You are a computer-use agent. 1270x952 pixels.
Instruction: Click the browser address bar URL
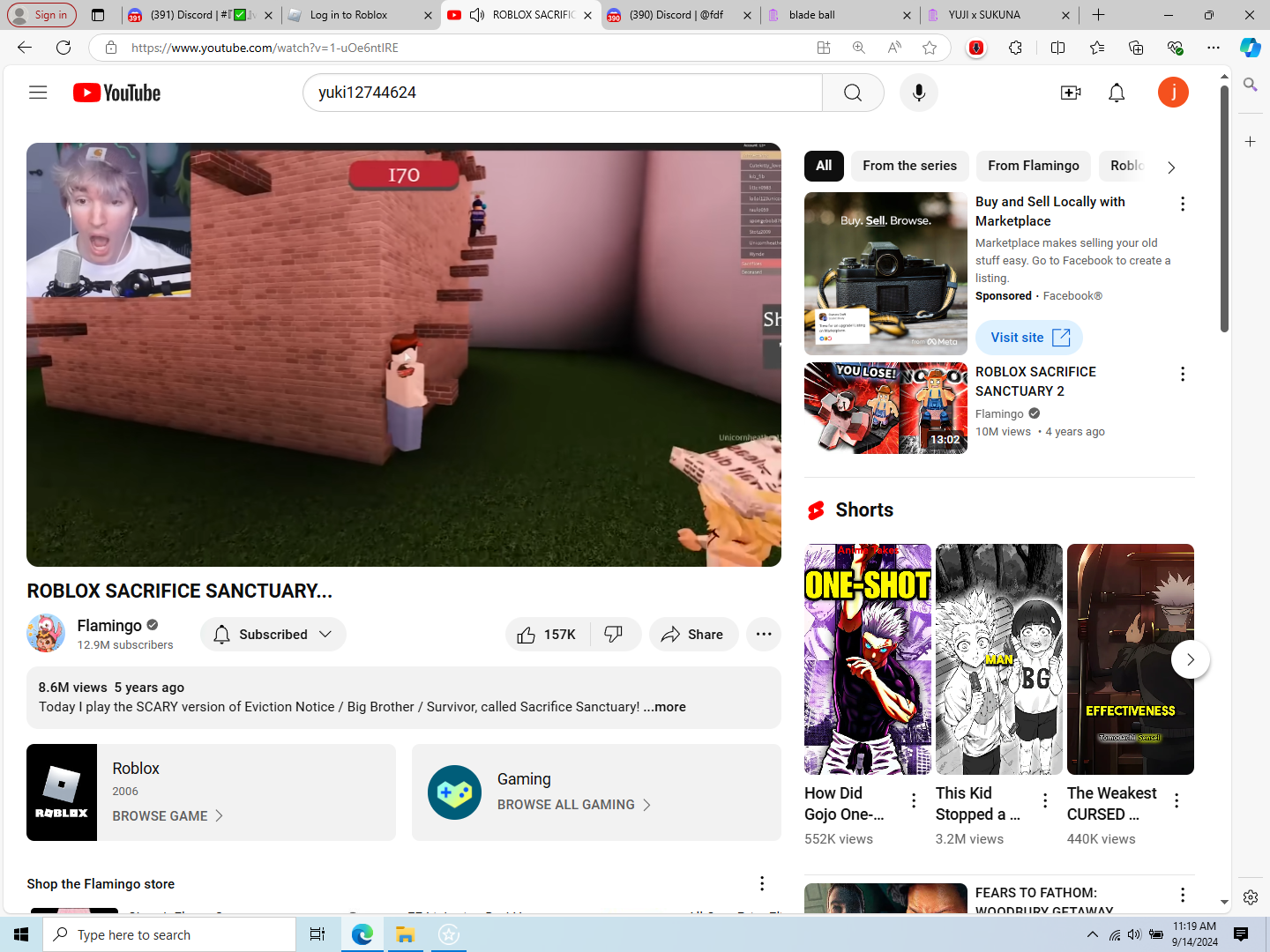[x=265, y=48]
